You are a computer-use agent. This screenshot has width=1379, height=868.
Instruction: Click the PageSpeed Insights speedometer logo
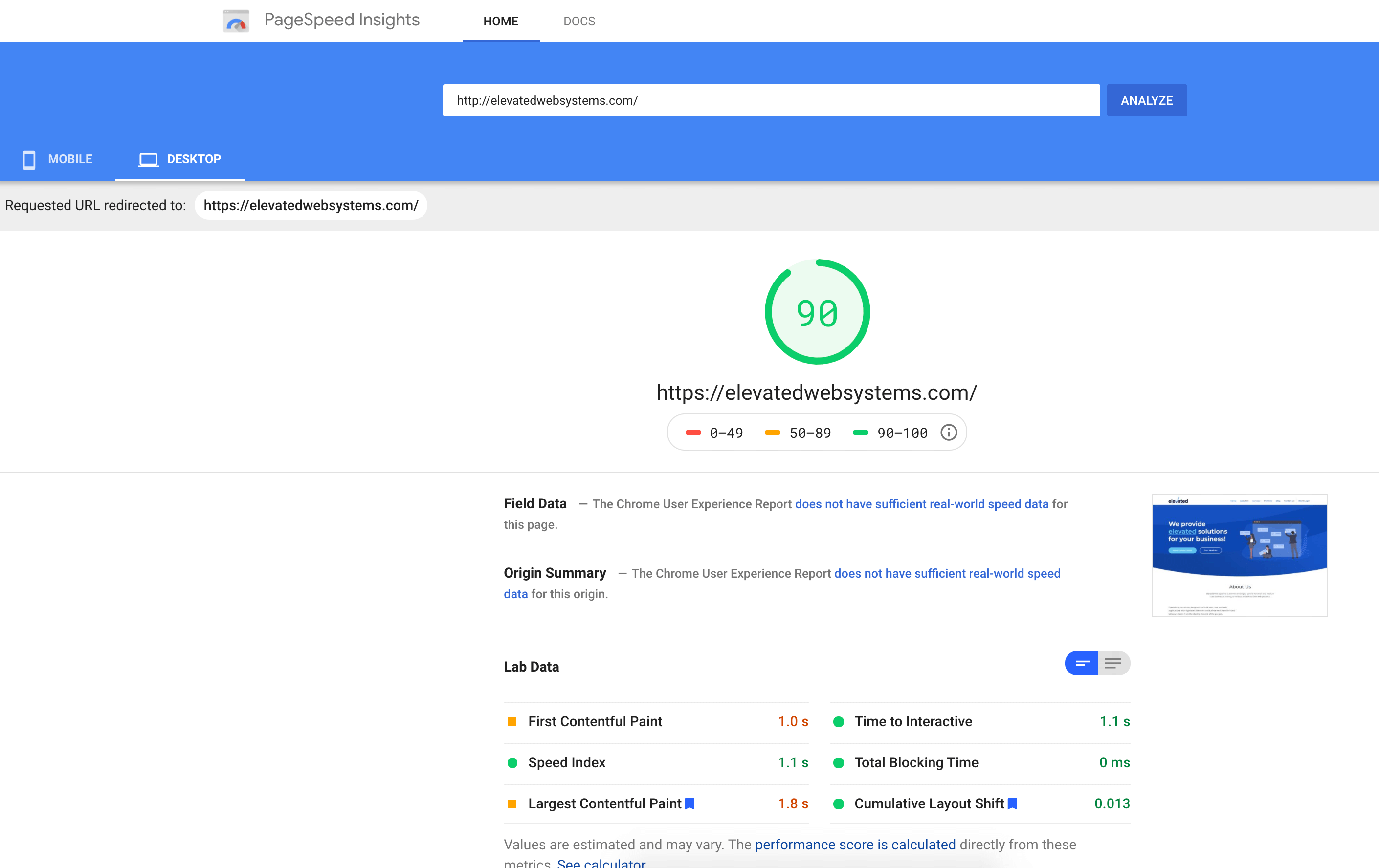[236, 21]
